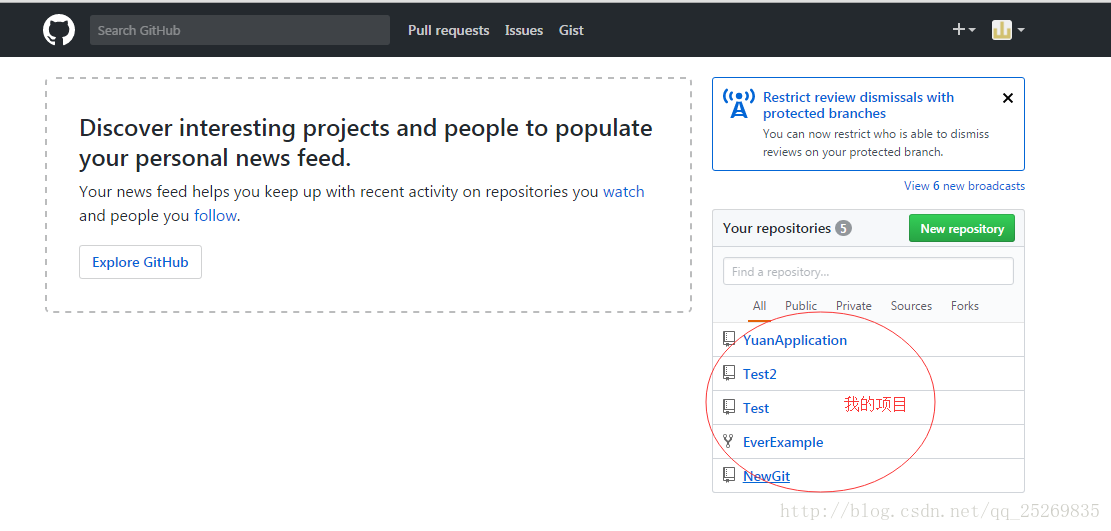Click the fork icon beside EverExample
The image size is (1111, 531).
pyautogui.click(x=729, y=441)
